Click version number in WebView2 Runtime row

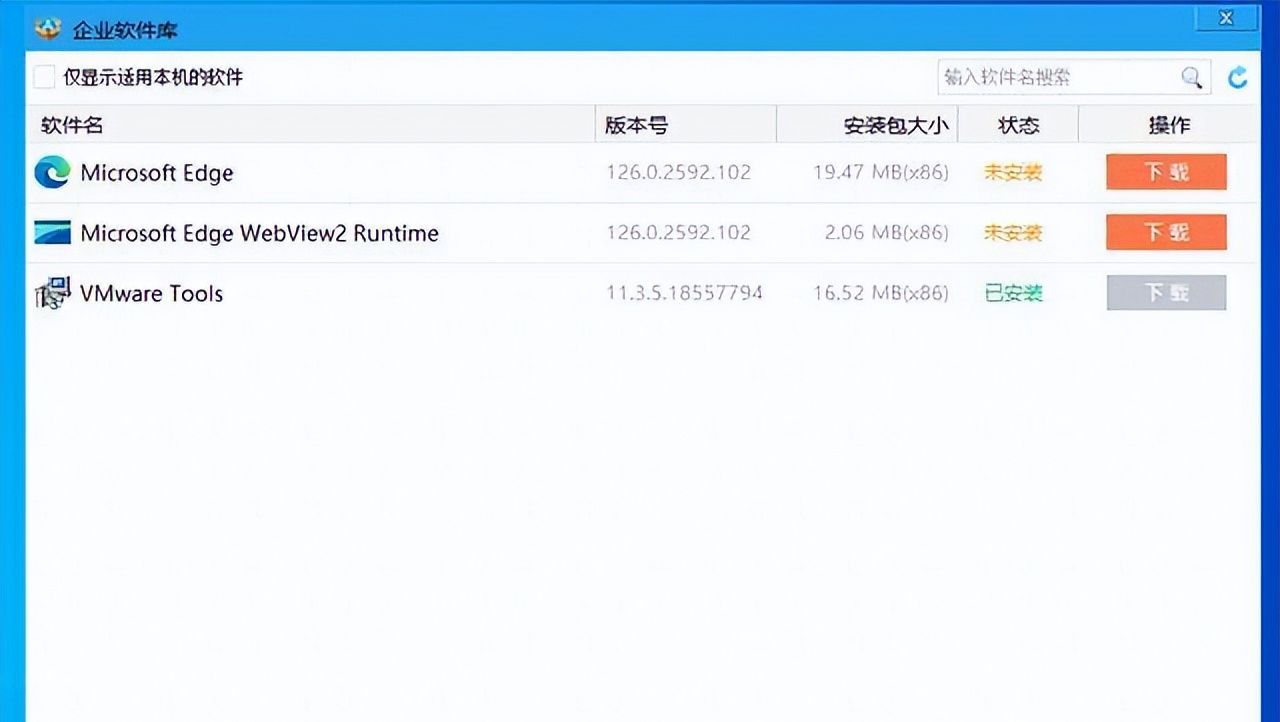[x=678, y=232]
